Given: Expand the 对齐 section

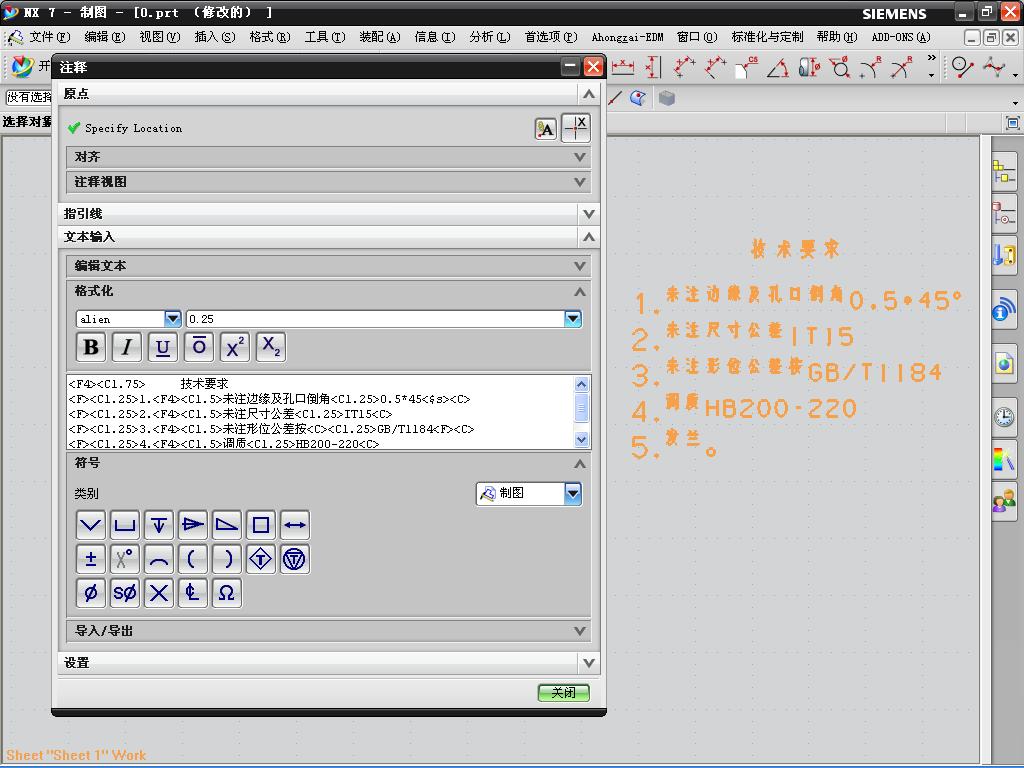Looking at the screenshot, I should (x=328, y=157).
